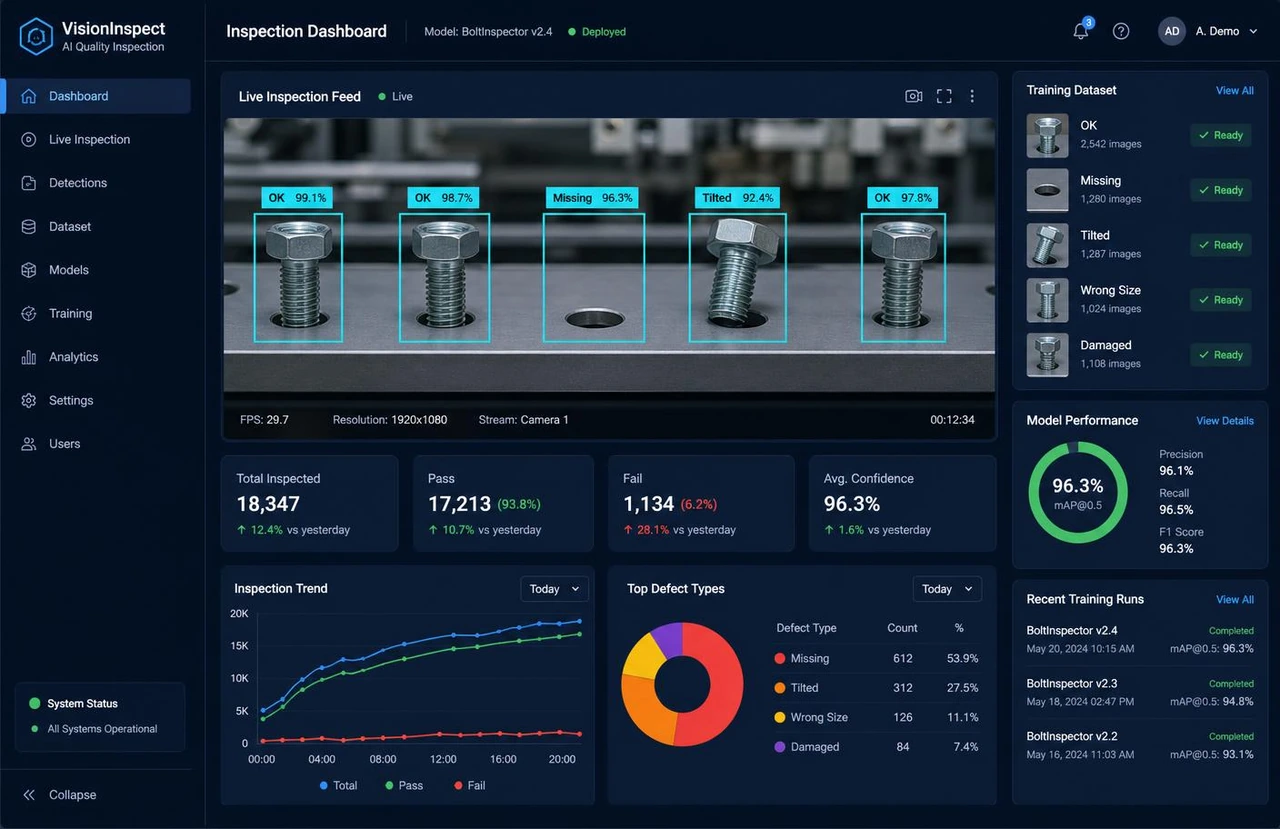1280x829 pixels.
Task: Click the orange Tilted legend swatch
Action: coord(780,688)
